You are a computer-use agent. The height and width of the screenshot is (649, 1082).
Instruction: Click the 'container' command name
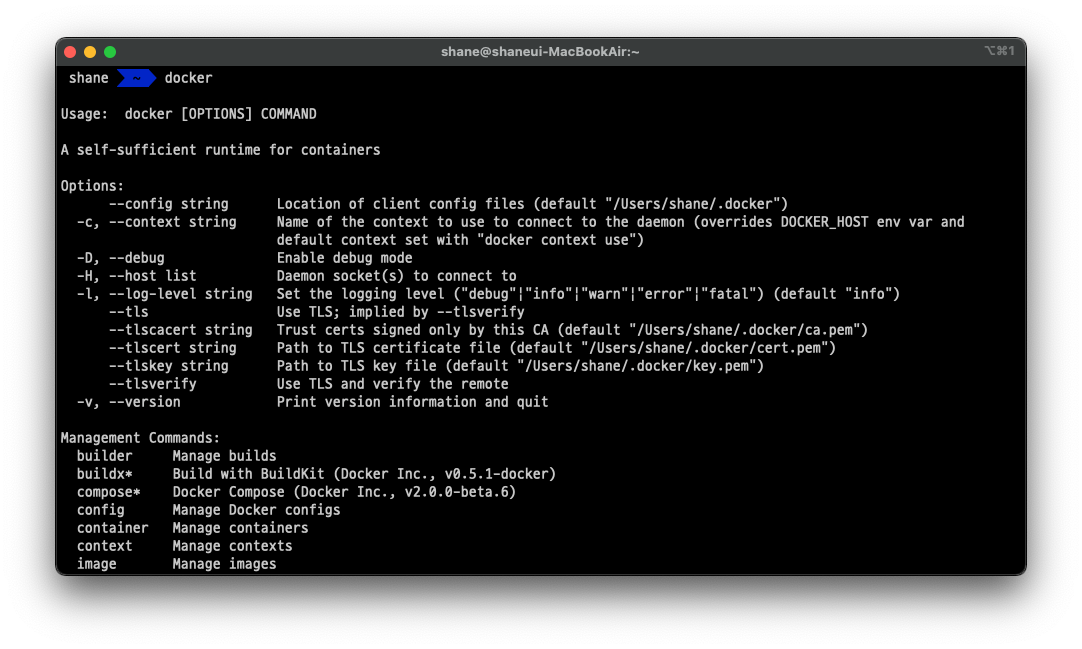[112, 527]
